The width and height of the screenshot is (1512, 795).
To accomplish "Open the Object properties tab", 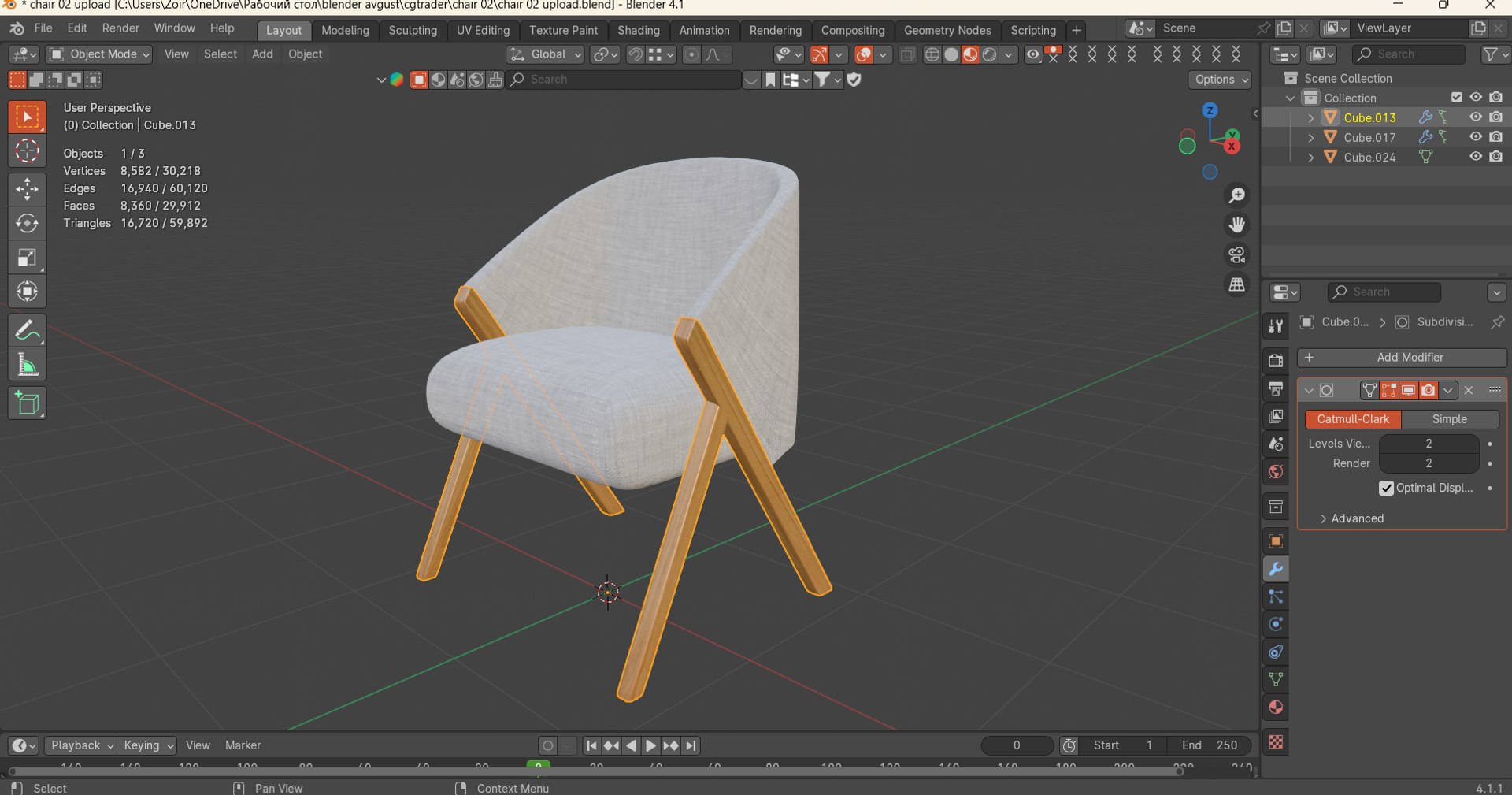I will [x=1276, y=541].
